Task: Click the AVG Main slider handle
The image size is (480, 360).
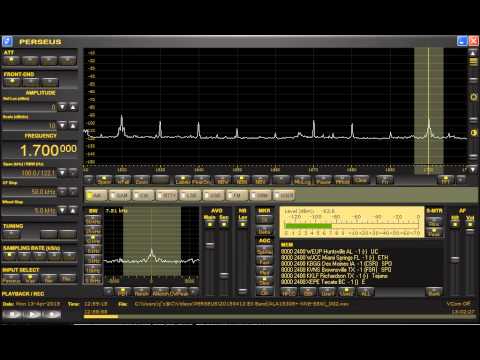Action: pyautogui.click(x=210, y=245)
